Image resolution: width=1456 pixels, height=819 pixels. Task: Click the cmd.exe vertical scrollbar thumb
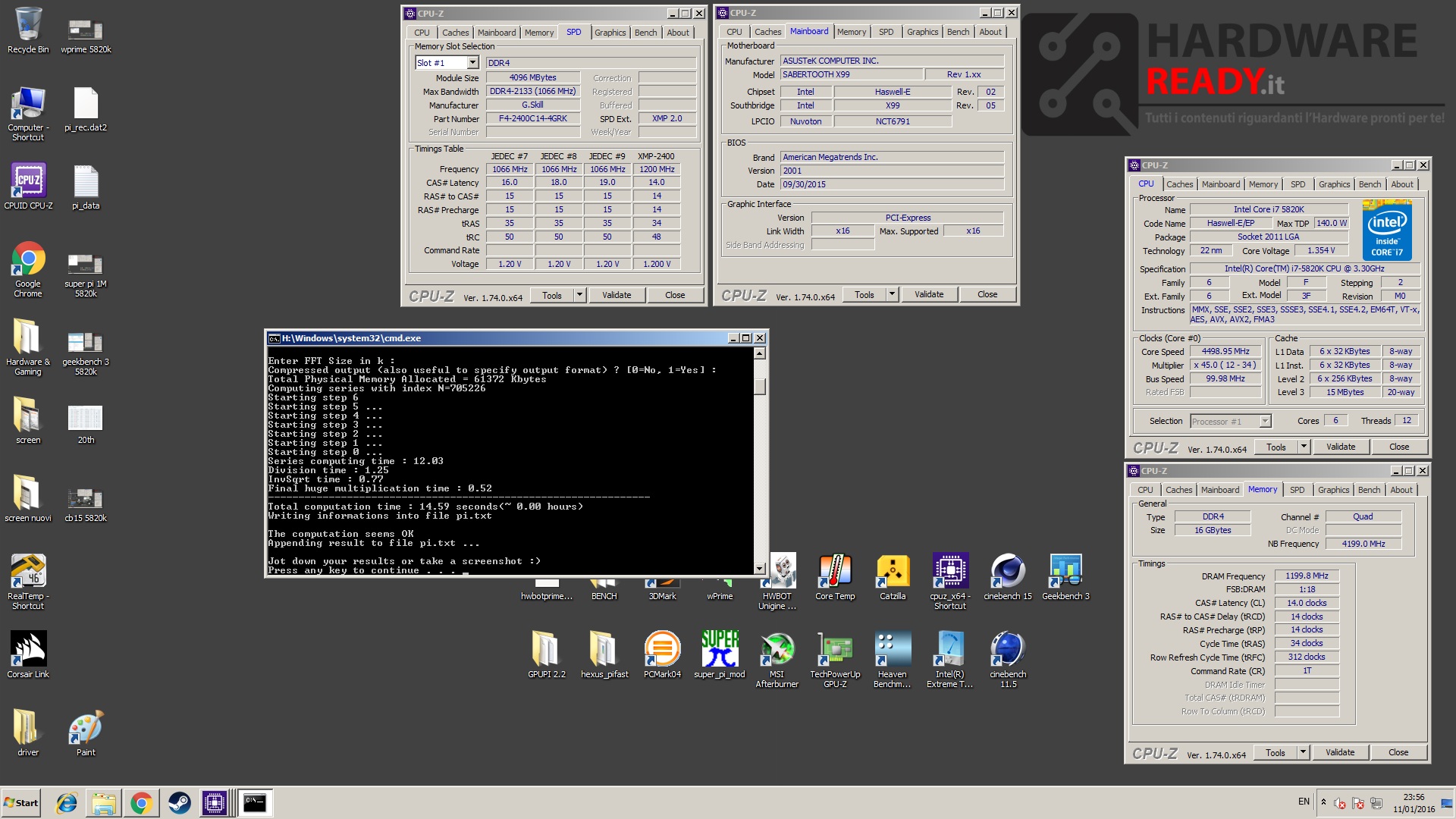pos(760,387)
